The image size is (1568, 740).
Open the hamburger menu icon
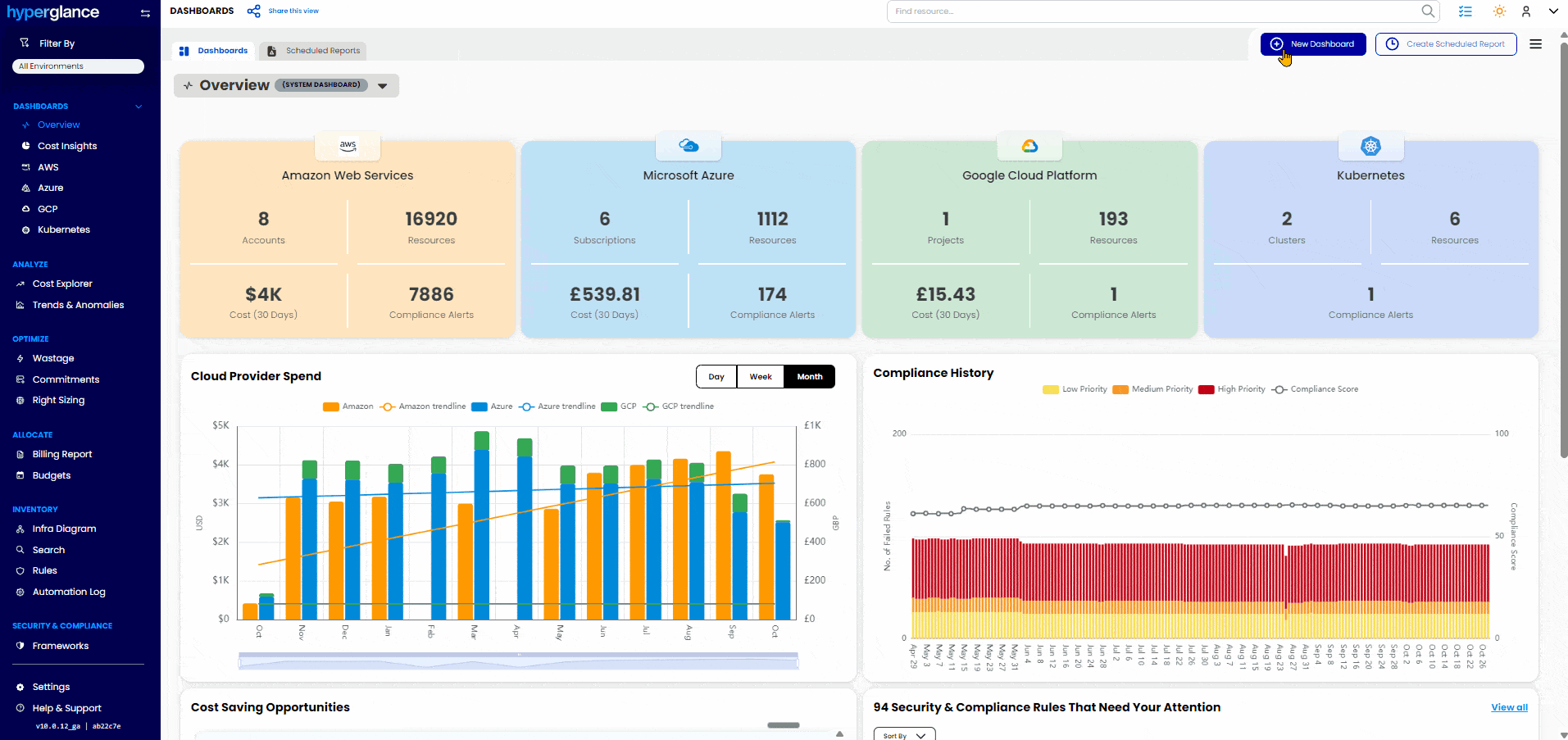tap(1536, 44)
